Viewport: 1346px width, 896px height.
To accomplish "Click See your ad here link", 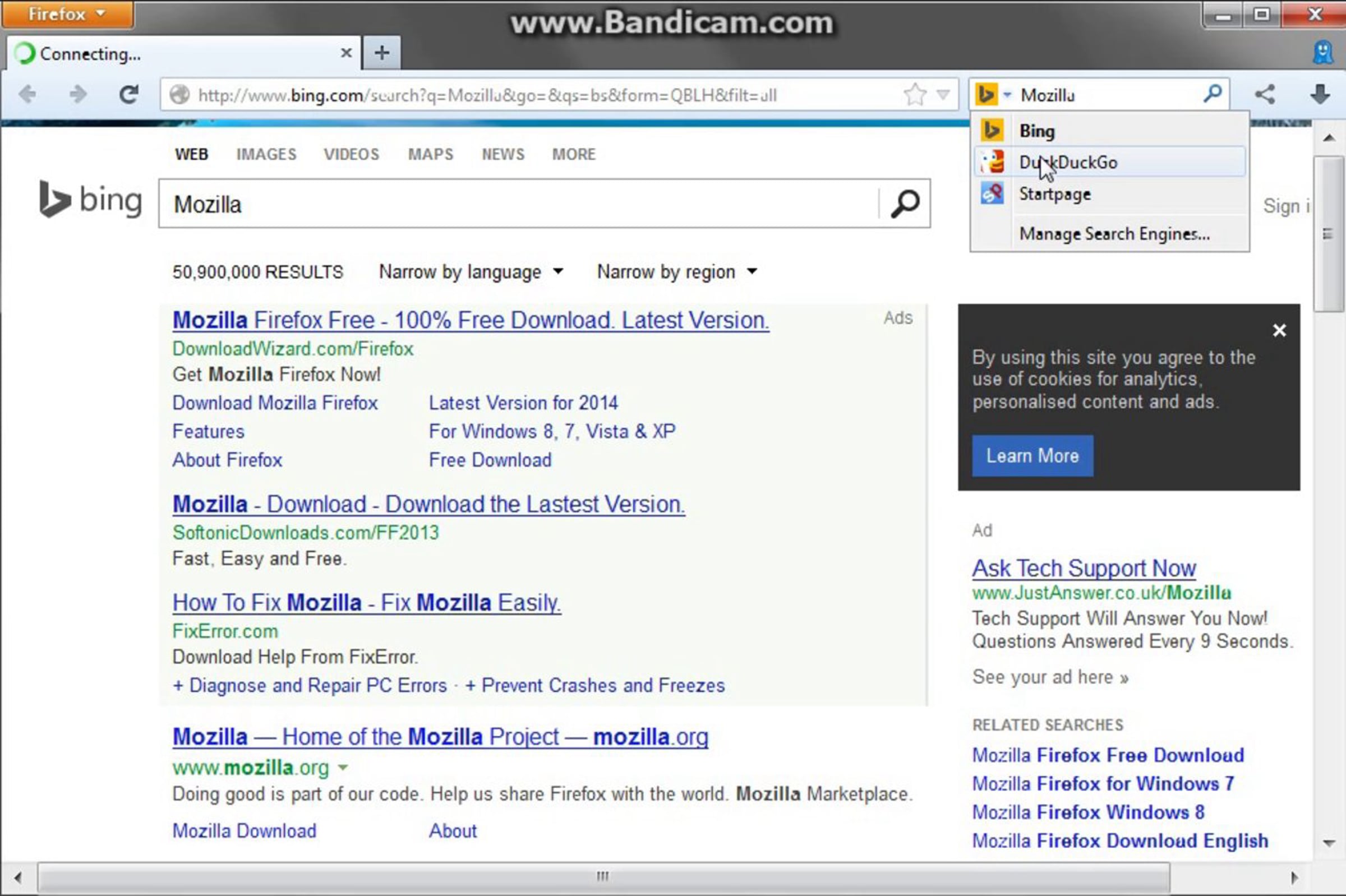I will pyautogui.click(x=1050, y=677).
